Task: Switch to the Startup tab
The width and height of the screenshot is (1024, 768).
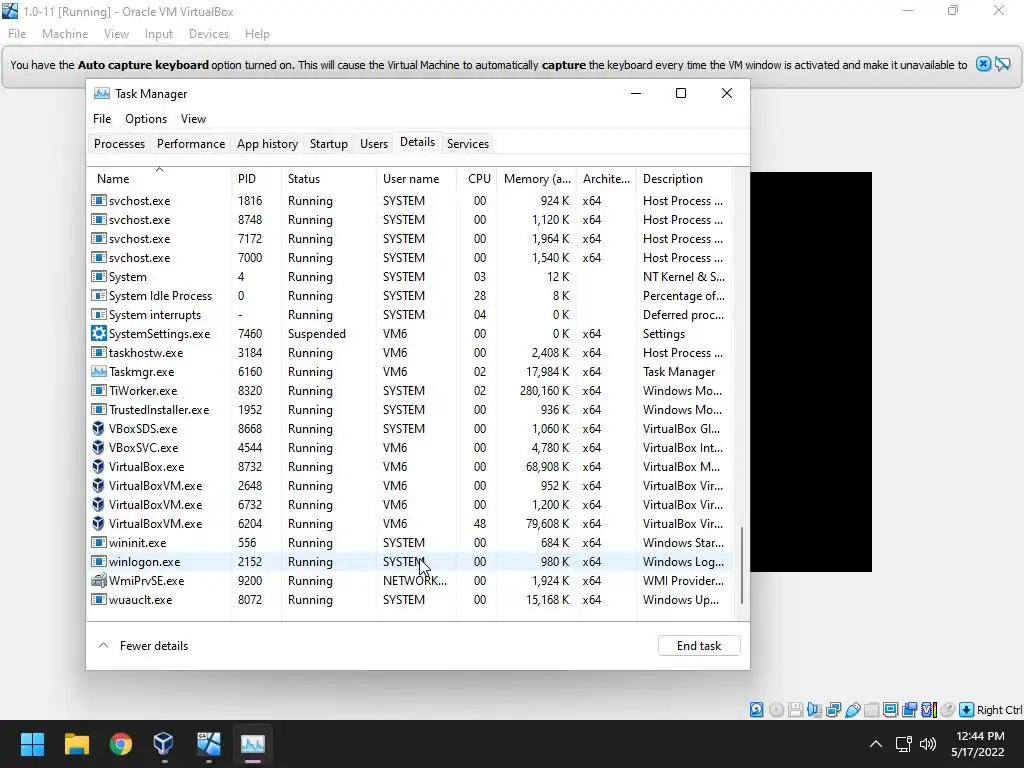Action: pyautogui.click(x=328, y=144)
